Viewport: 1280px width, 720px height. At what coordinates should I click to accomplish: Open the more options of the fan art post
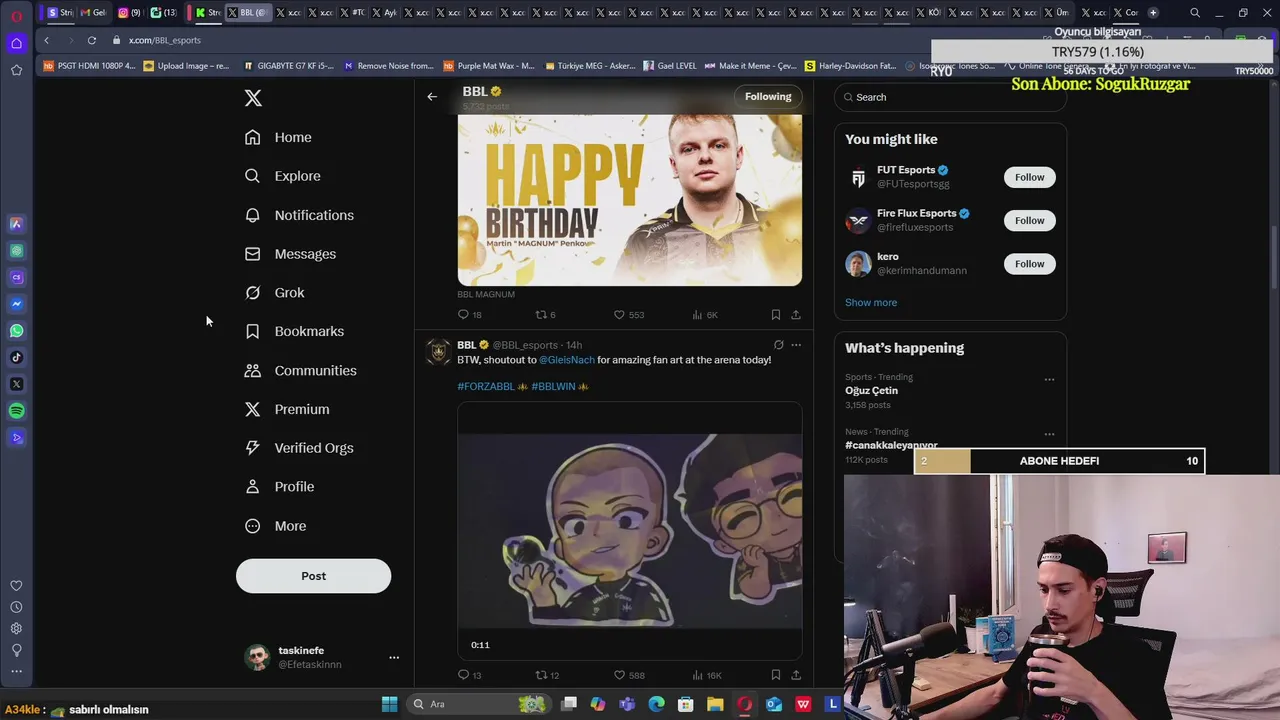[x=796, y=345]
